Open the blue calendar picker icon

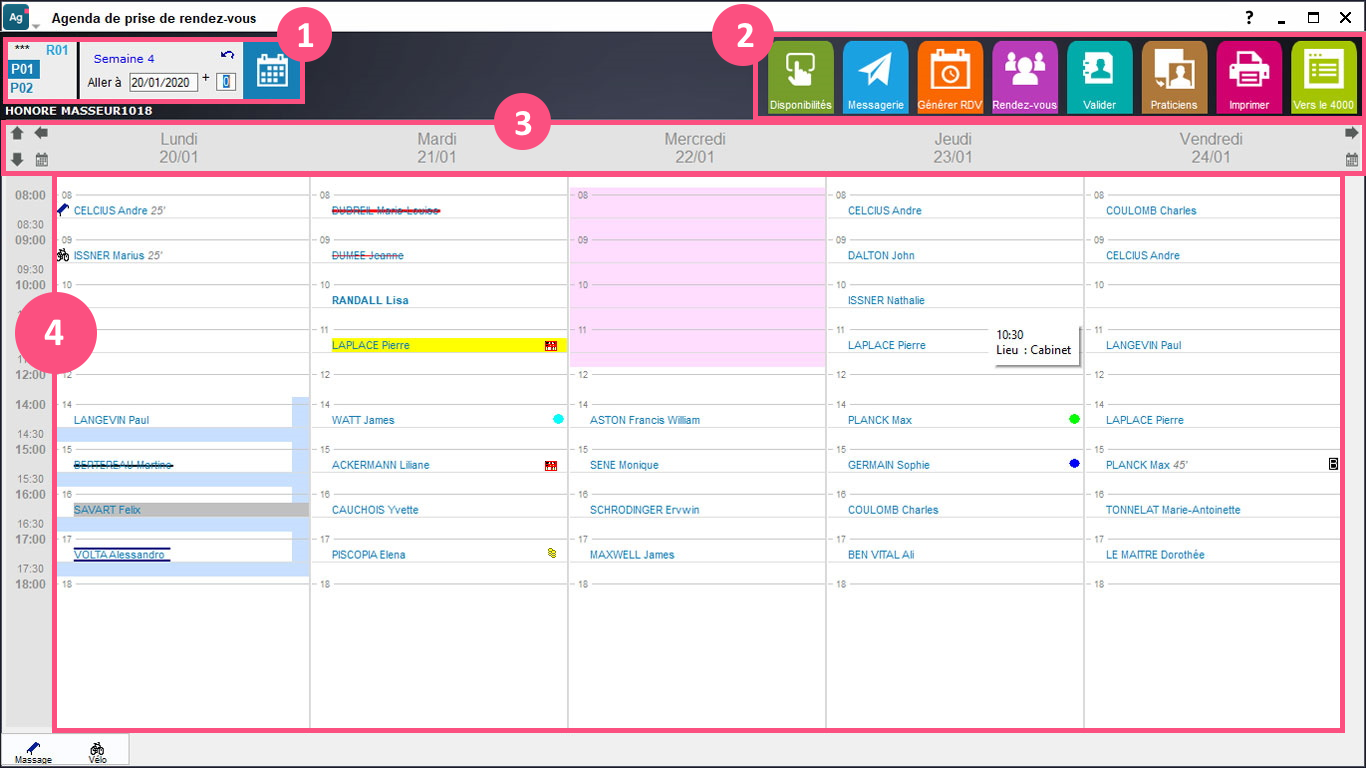click(272, 71)
